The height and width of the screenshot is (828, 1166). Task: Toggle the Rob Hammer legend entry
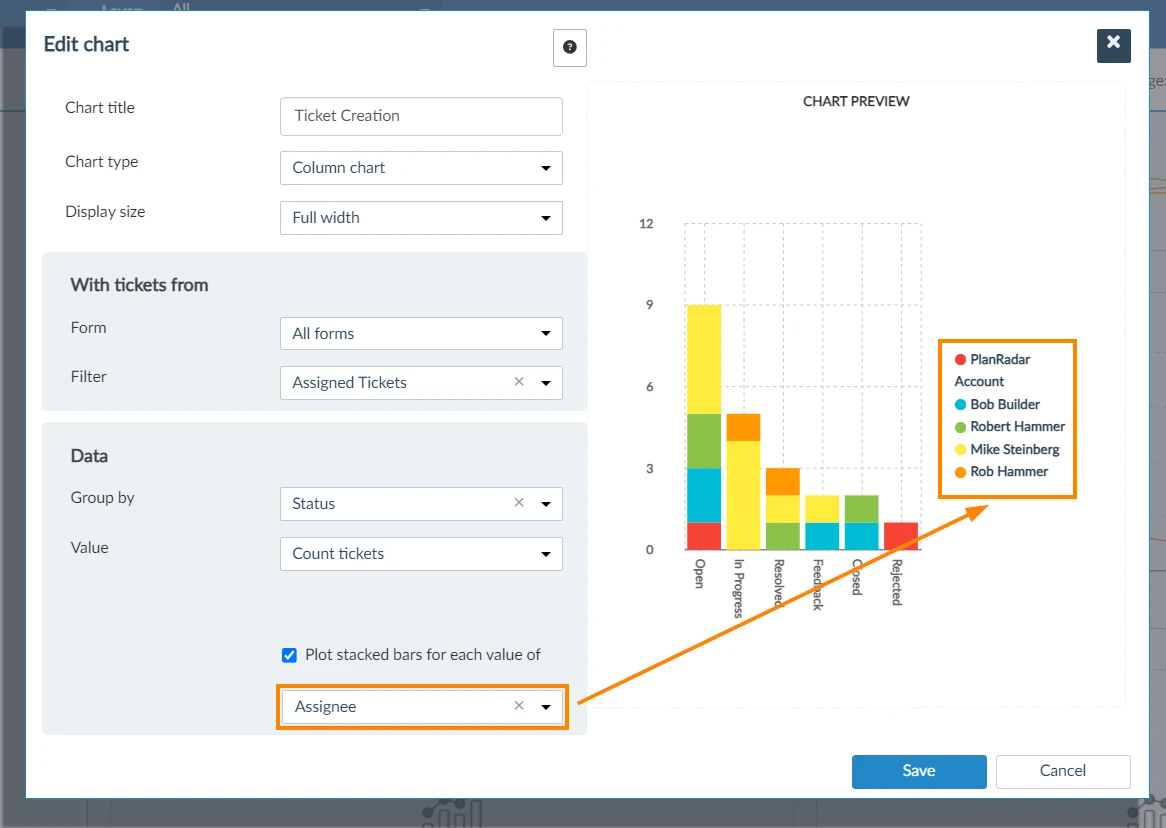1001,472
